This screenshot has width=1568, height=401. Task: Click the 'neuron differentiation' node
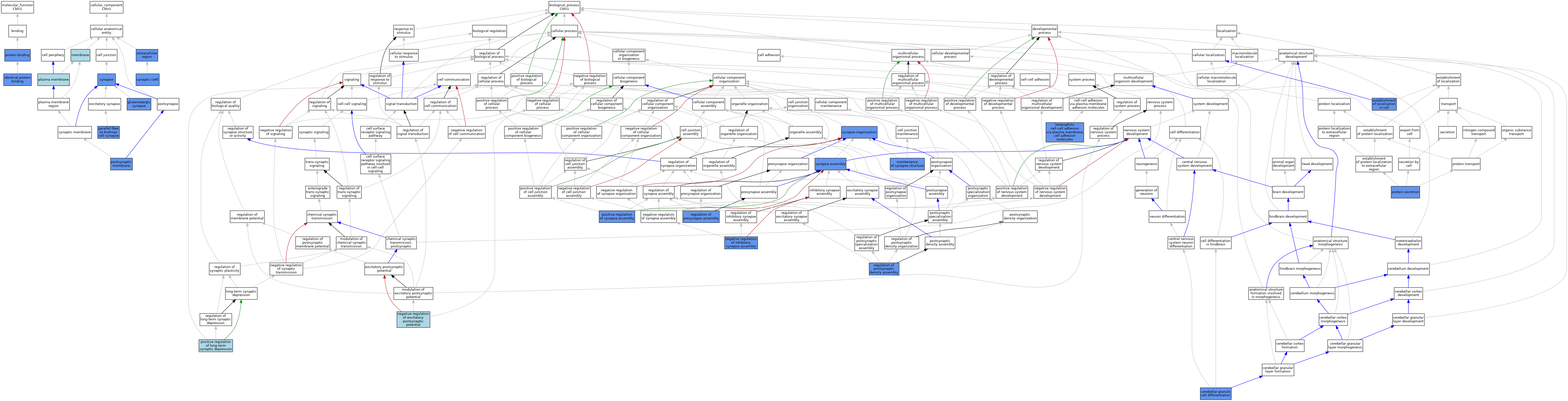[x=1167, y=217]
